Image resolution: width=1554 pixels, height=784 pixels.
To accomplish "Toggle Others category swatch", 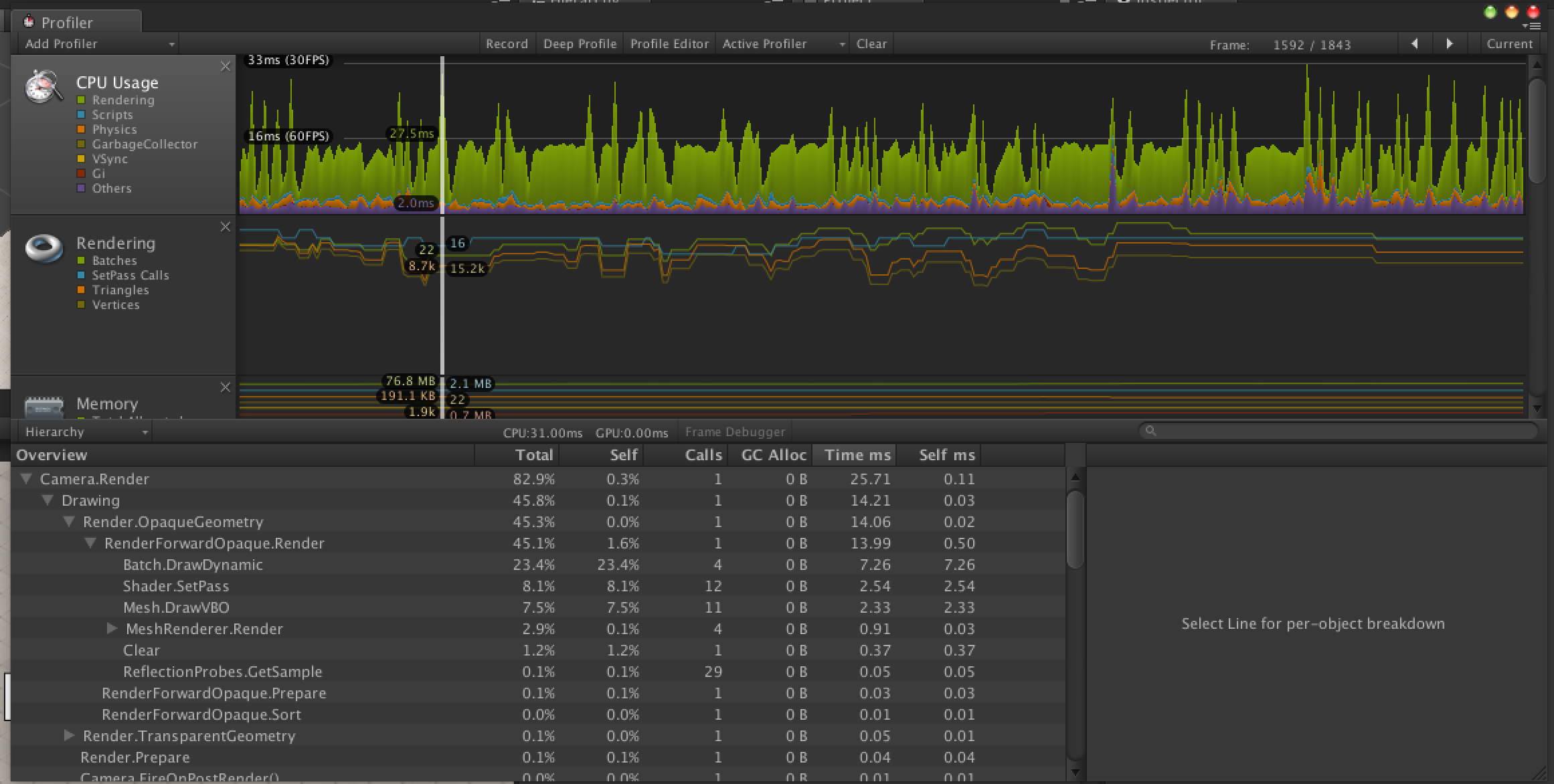I will (x=81, y=188).
